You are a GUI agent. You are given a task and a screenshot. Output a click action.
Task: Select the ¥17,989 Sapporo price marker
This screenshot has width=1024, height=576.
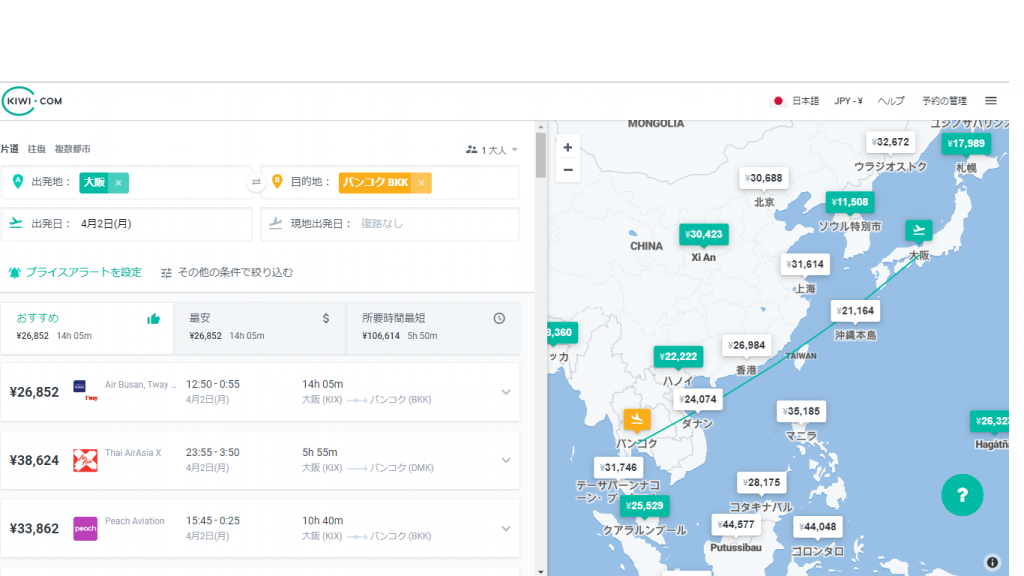[966, 144]
